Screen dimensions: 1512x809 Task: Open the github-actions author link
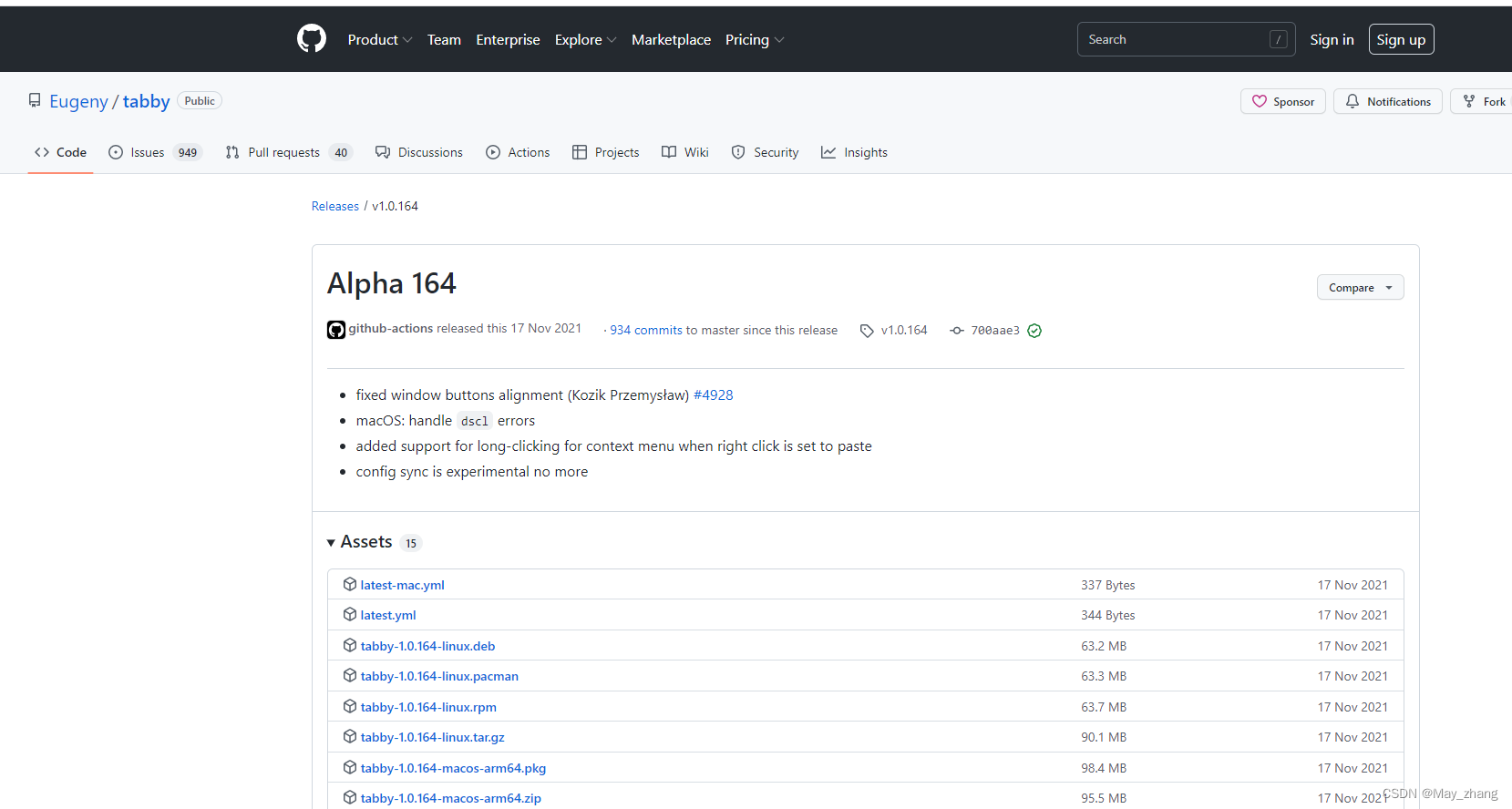390,328
